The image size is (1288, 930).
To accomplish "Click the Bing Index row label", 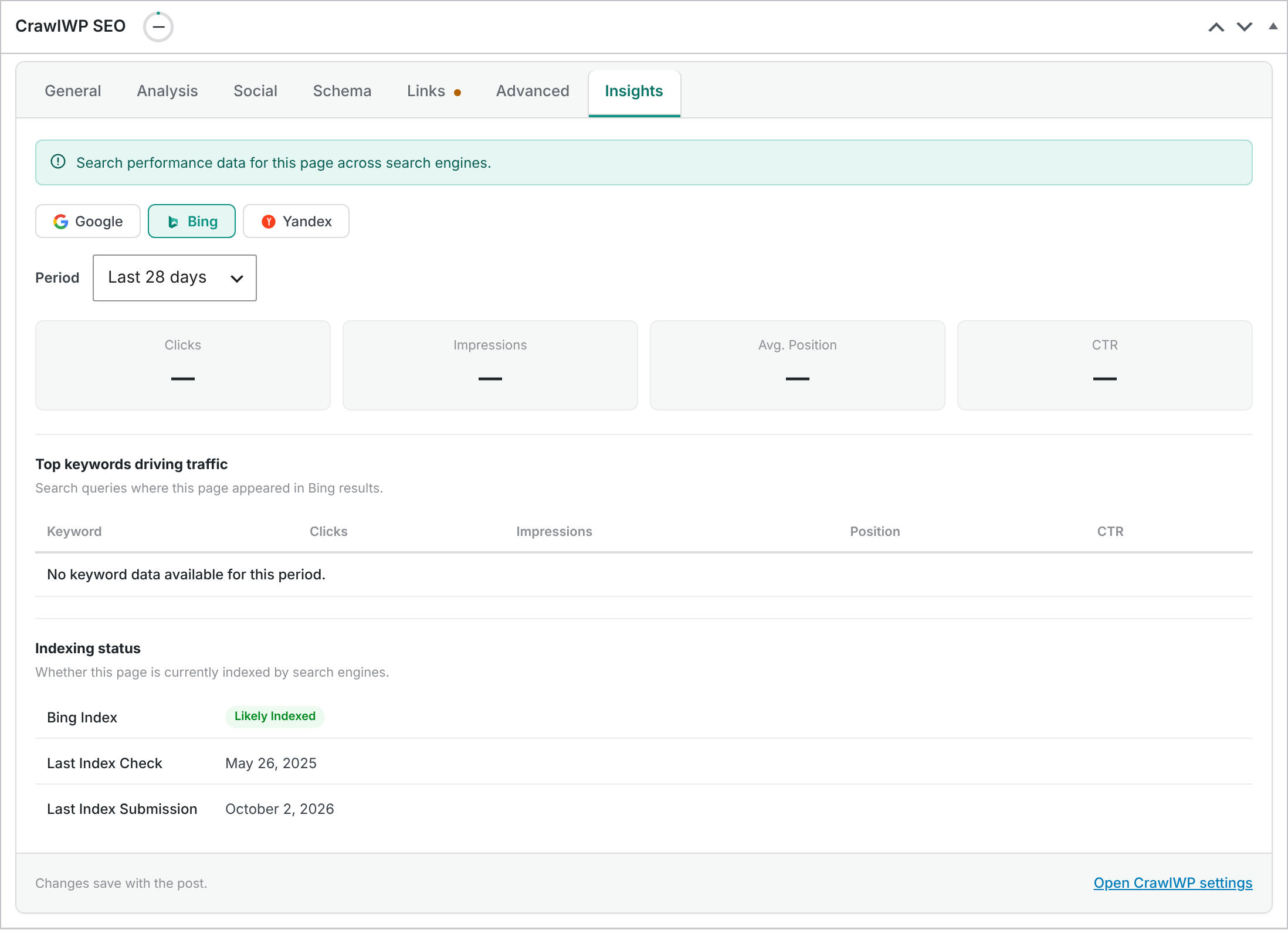I will tap(82, 718).
